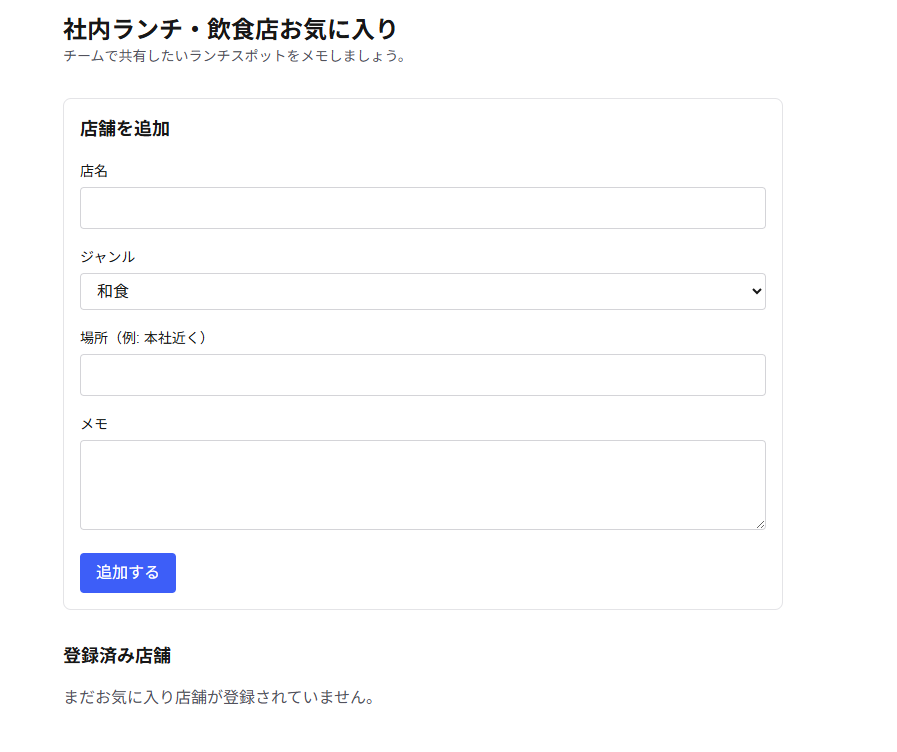Click the 店舗を追加 section heading
This screenshot has height=752, width=897.
point(125,129)
